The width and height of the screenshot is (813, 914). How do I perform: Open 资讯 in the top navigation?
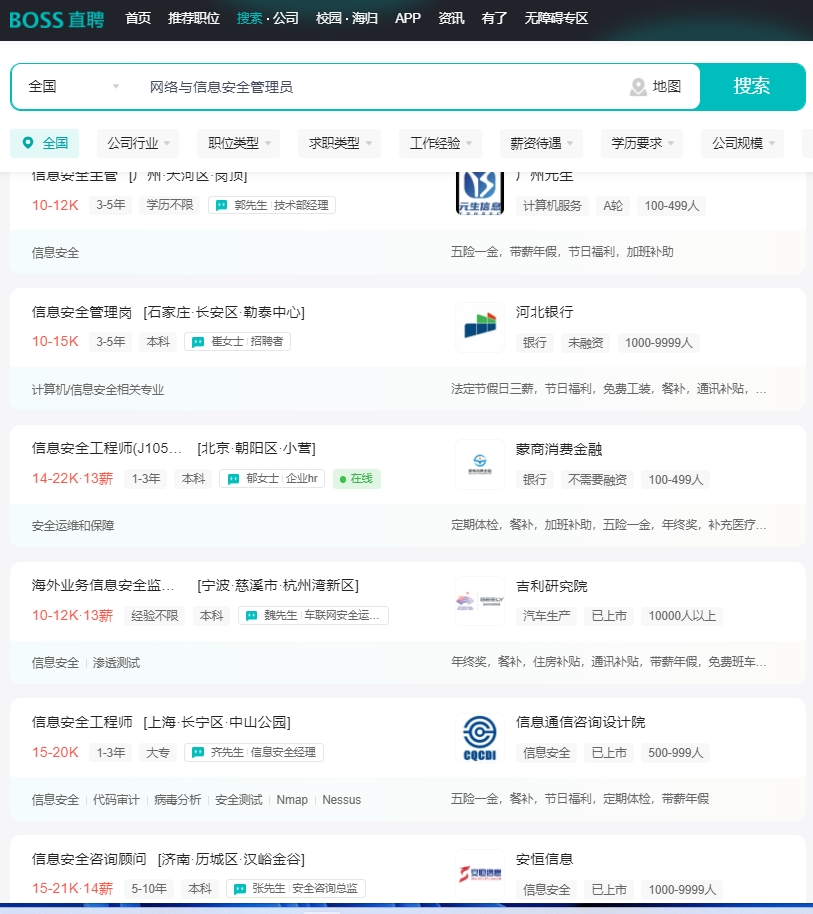pos(451,19)
